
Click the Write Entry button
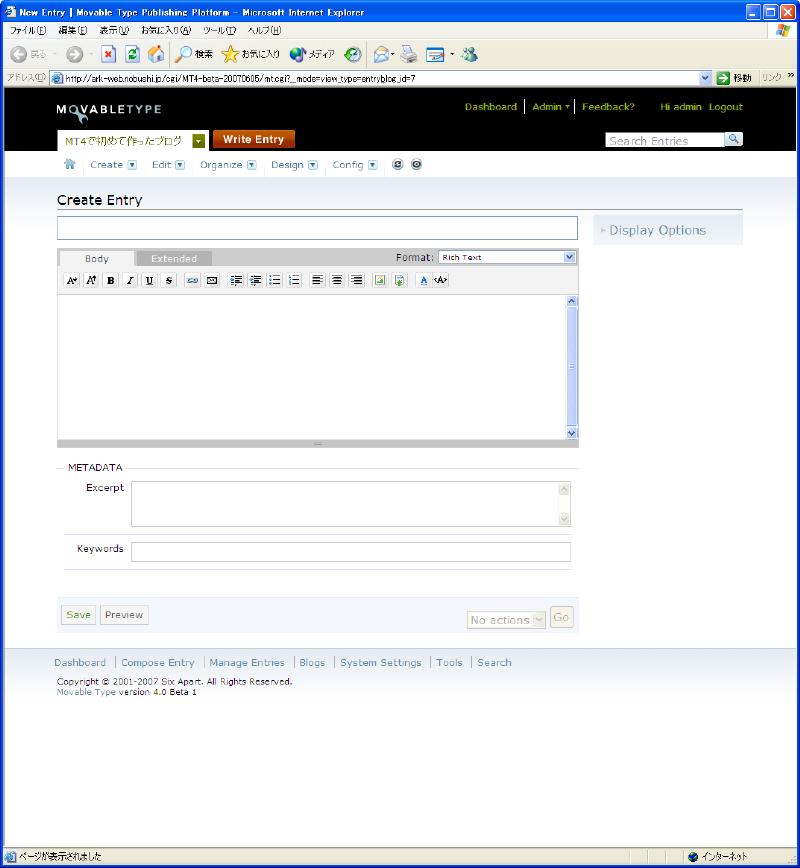pyautogui.click(x=254, y=140)
